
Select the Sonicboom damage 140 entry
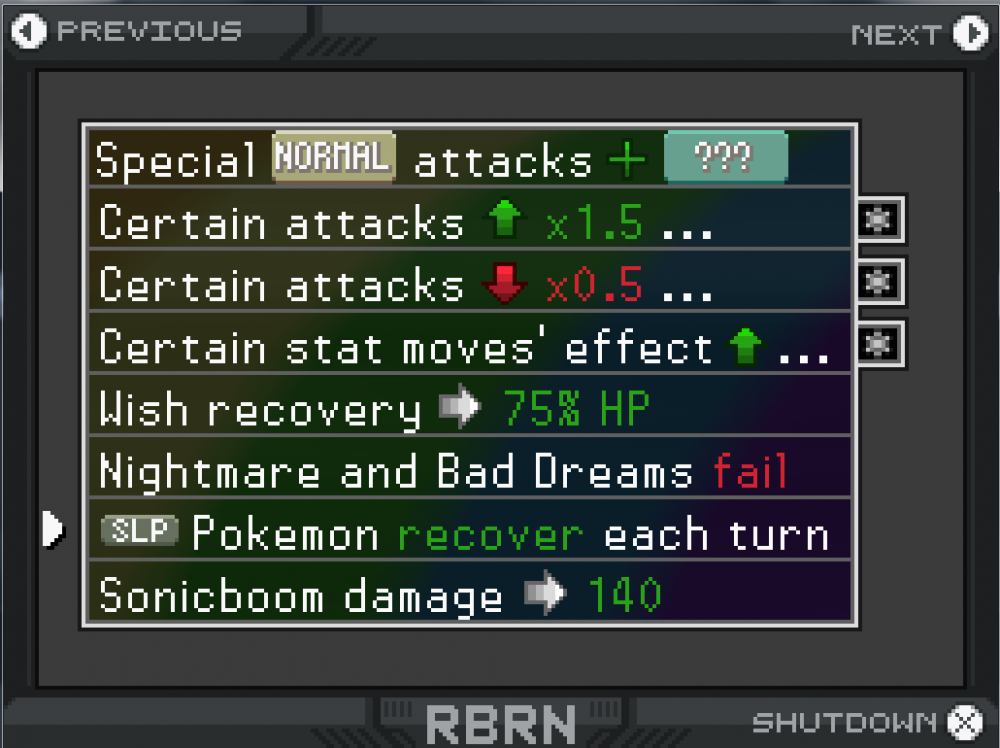click(469, 593)
